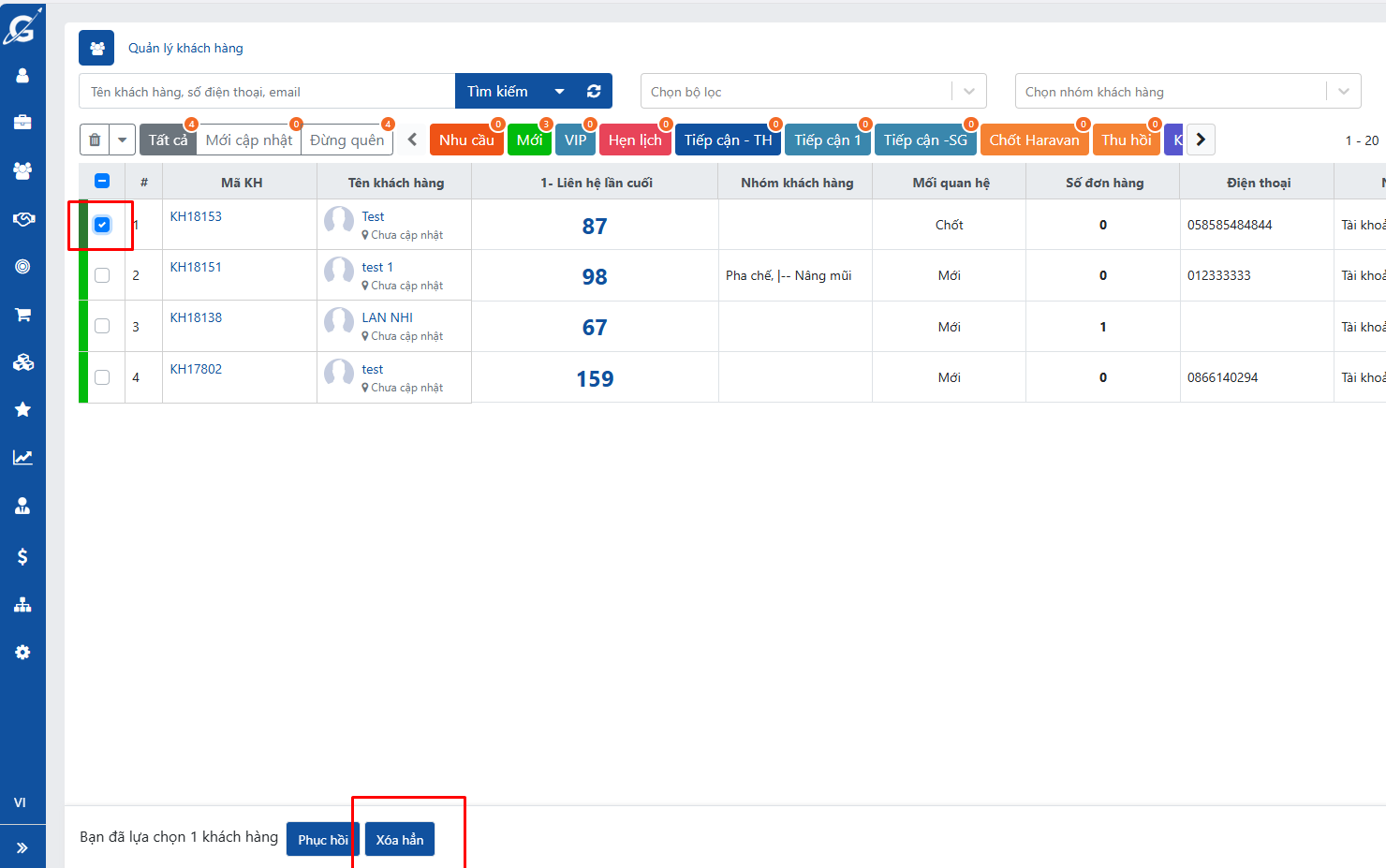Viewport: 1386px width, 868px height.
Task: Uncheck the checkbox for customer KH18153
Action: (x=102, y=225)
